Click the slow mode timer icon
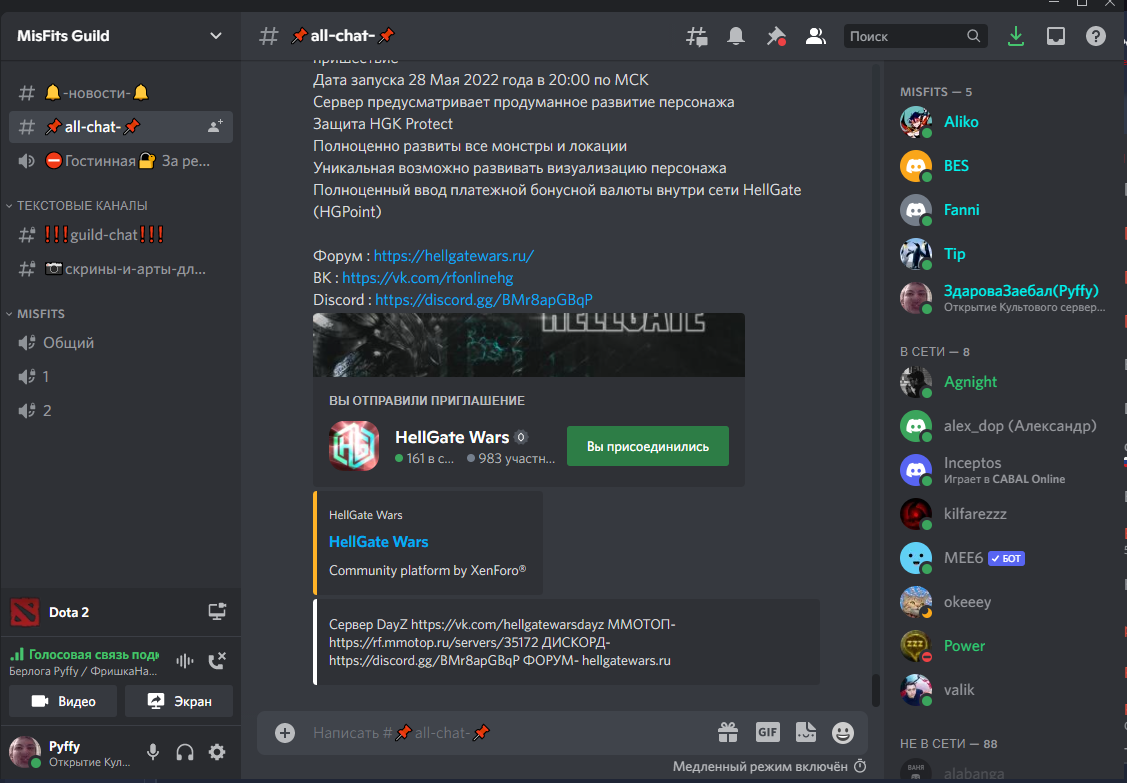The image size is (1127, 783). coord(860,766)
